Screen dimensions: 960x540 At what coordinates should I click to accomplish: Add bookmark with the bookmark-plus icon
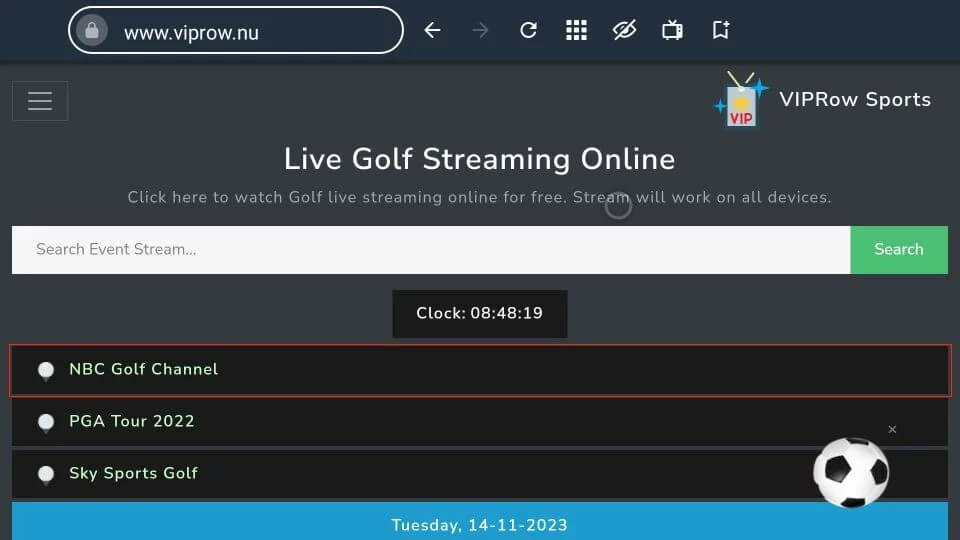[x=721, y=30]
